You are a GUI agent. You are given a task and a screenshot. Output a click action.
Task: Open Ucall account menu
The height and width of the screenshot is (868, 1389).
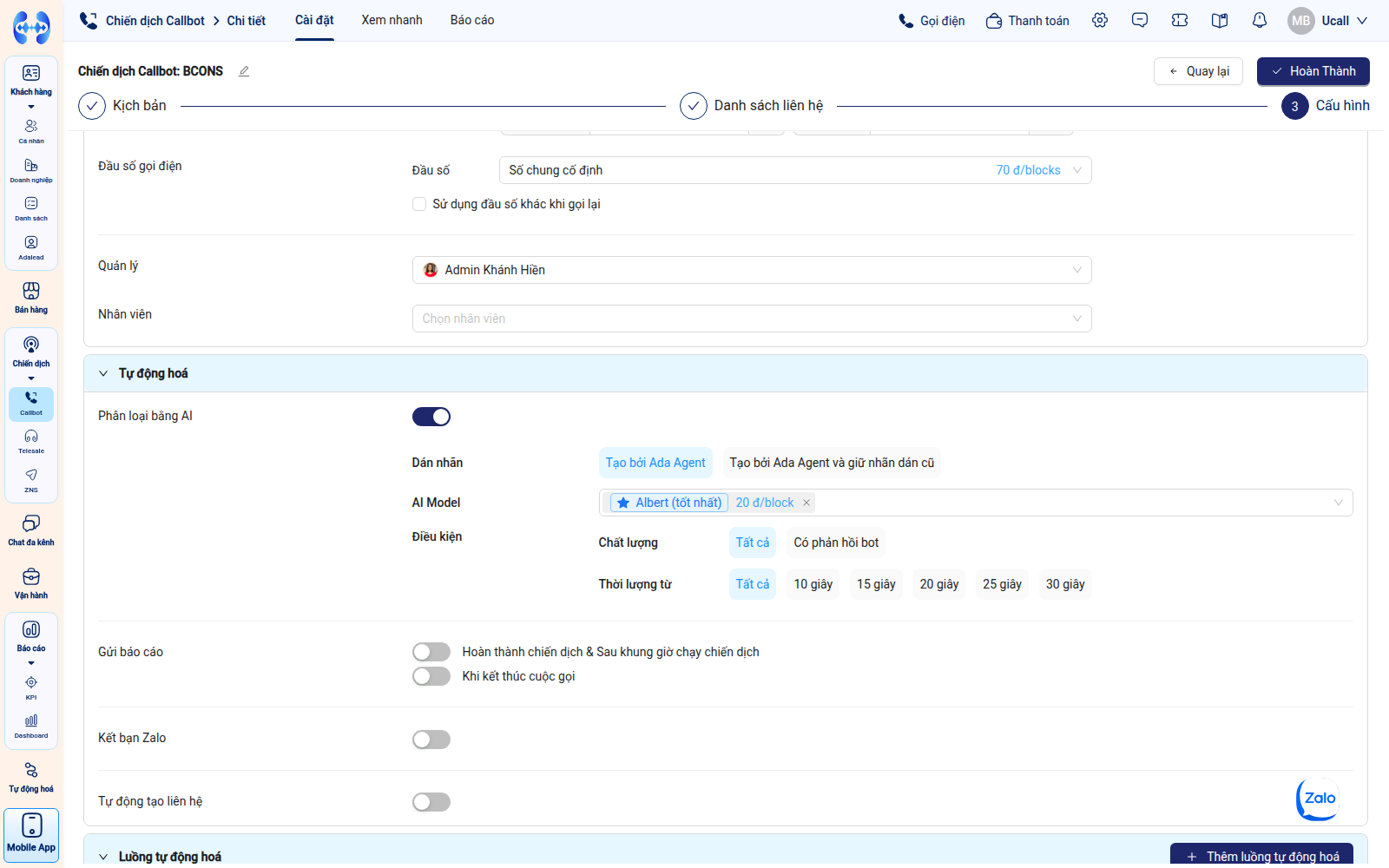click(x=1327, y=21)
